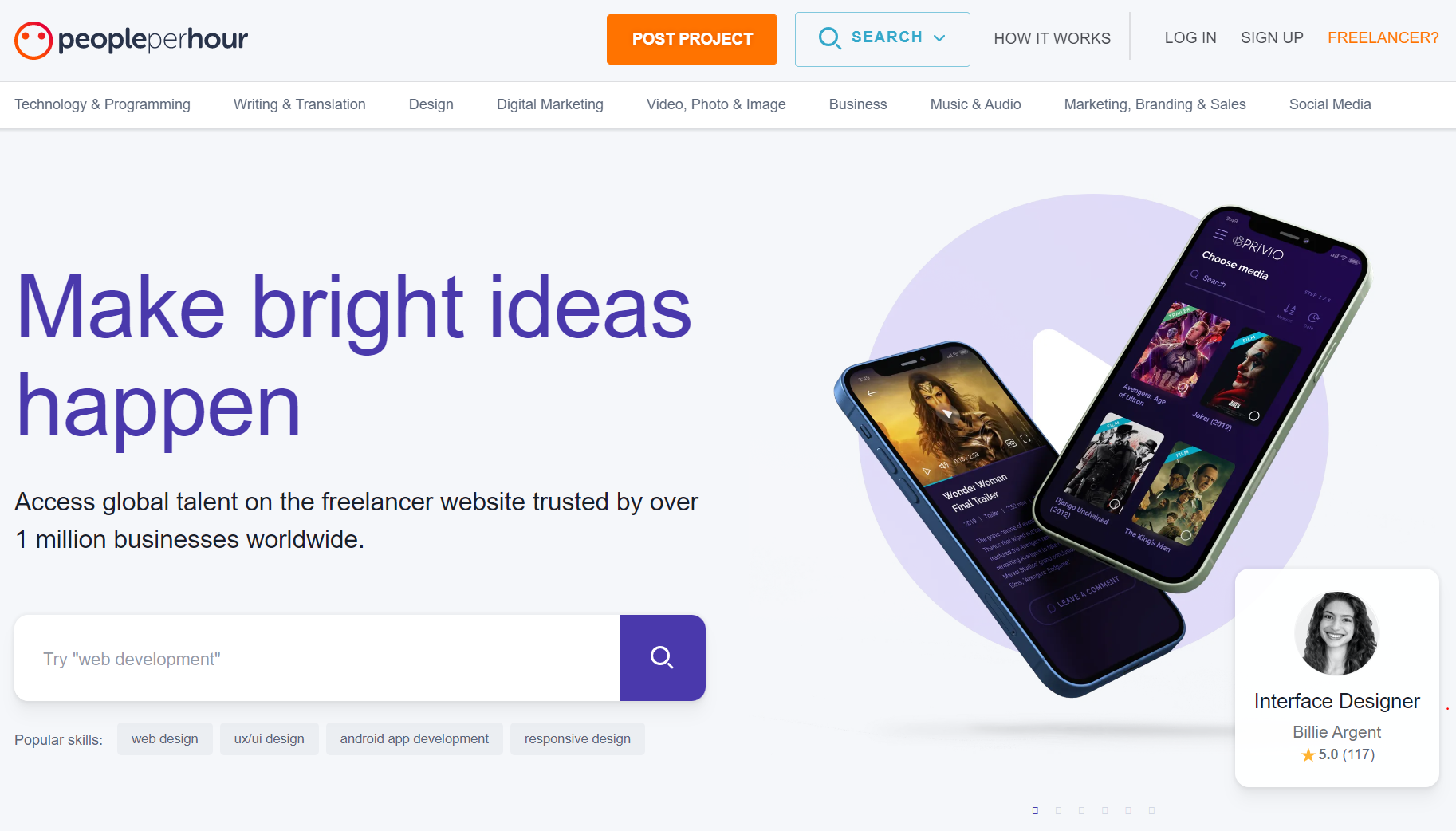Expand the Search dropdown chevron
Screen dimensions: 1456x831
tap(939, 38)
